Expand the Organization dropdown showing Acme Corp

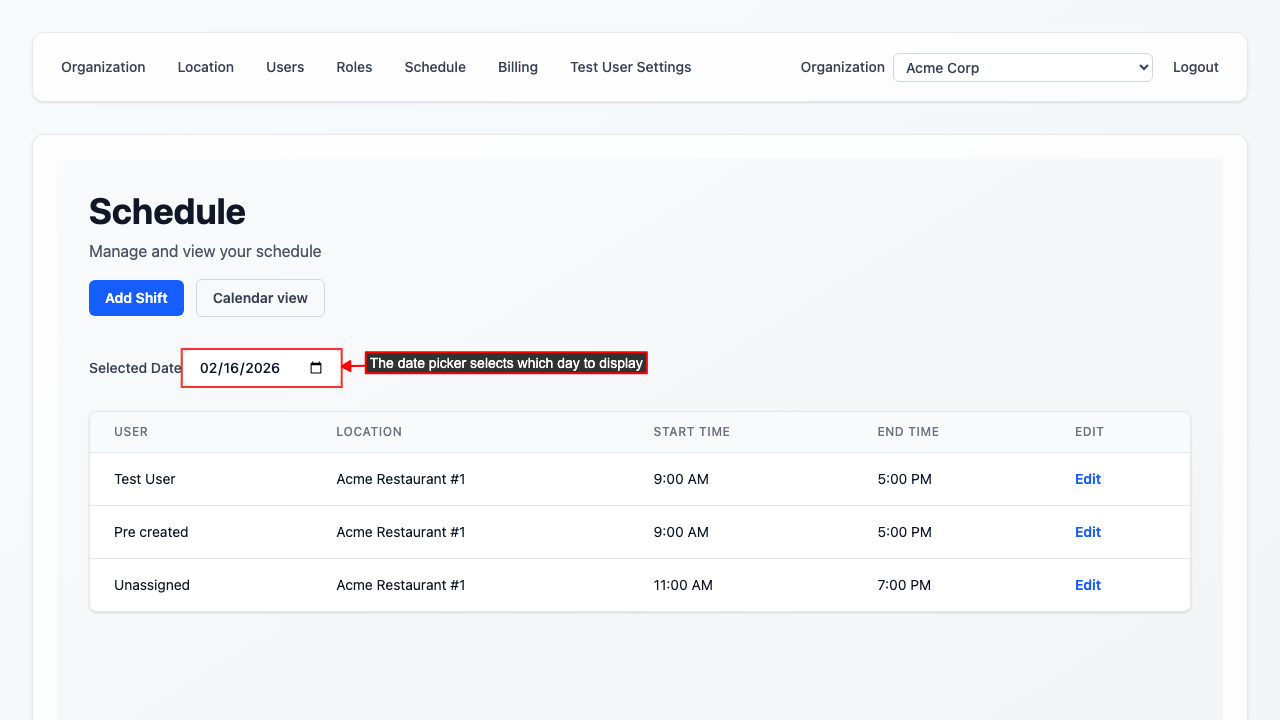tap(1022, 68)
